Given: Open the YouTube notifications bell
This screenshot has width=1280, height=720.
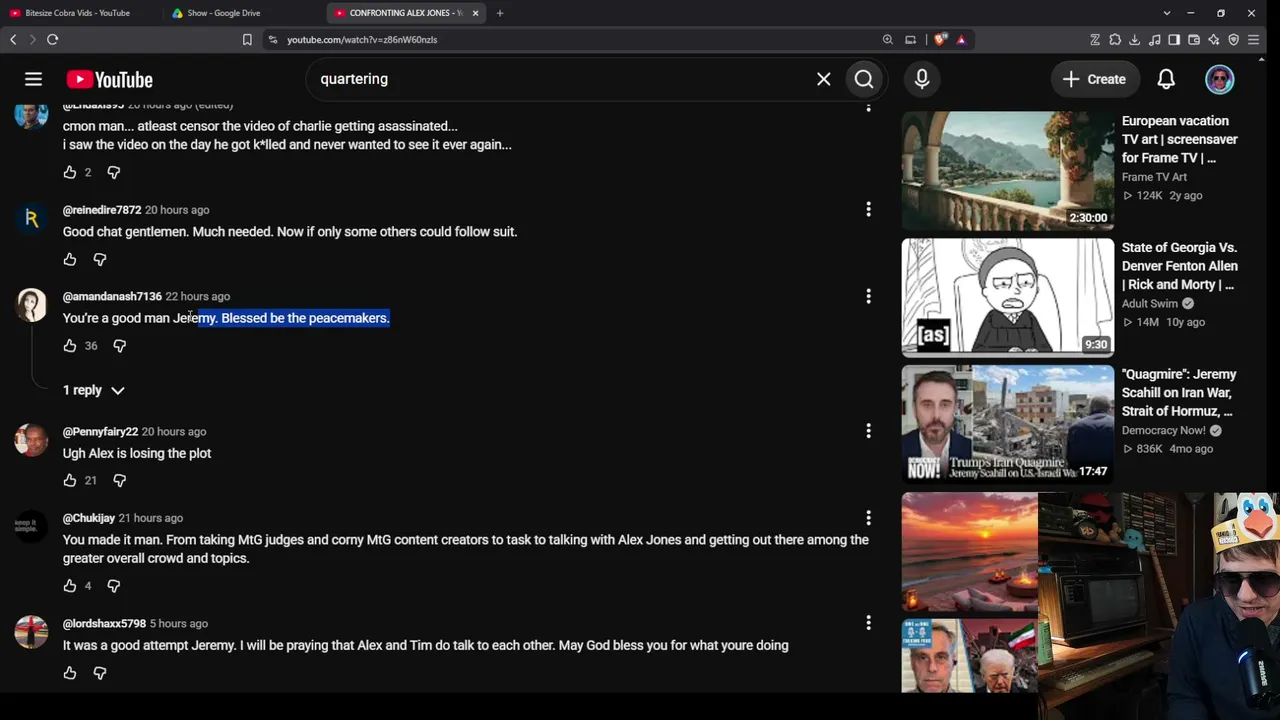Looking at the screenshot, I should (1166, 79).
